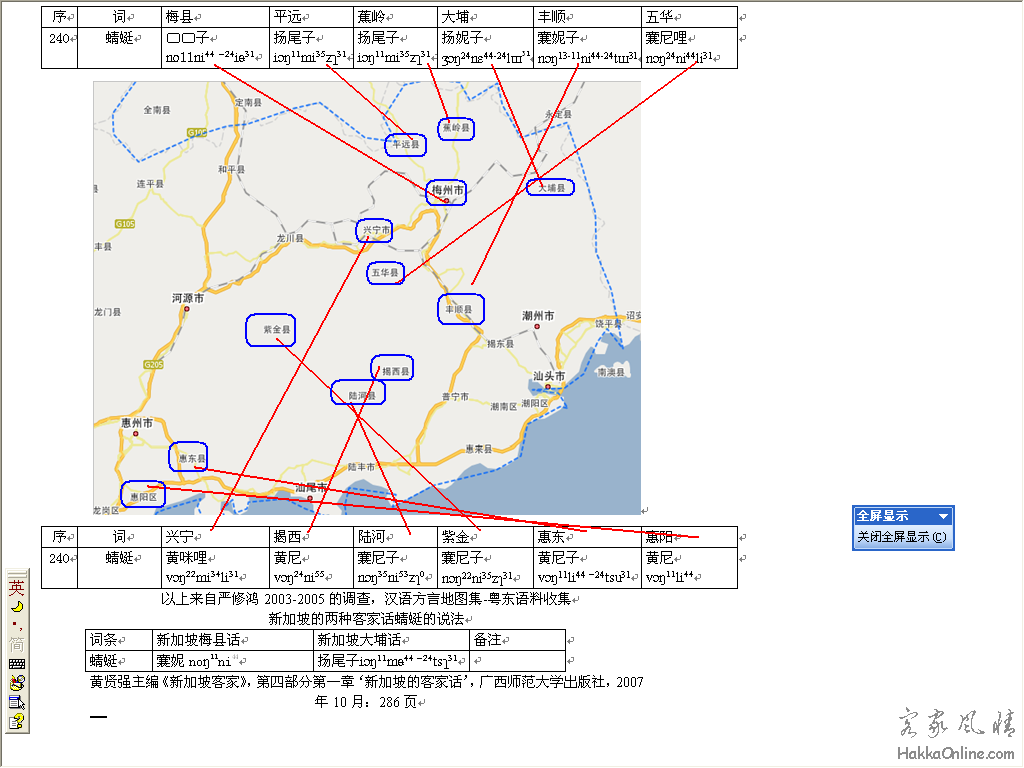1024x768 pixels.
Task: Open the IME input tools icon
Action: click(x=17, y=683)
